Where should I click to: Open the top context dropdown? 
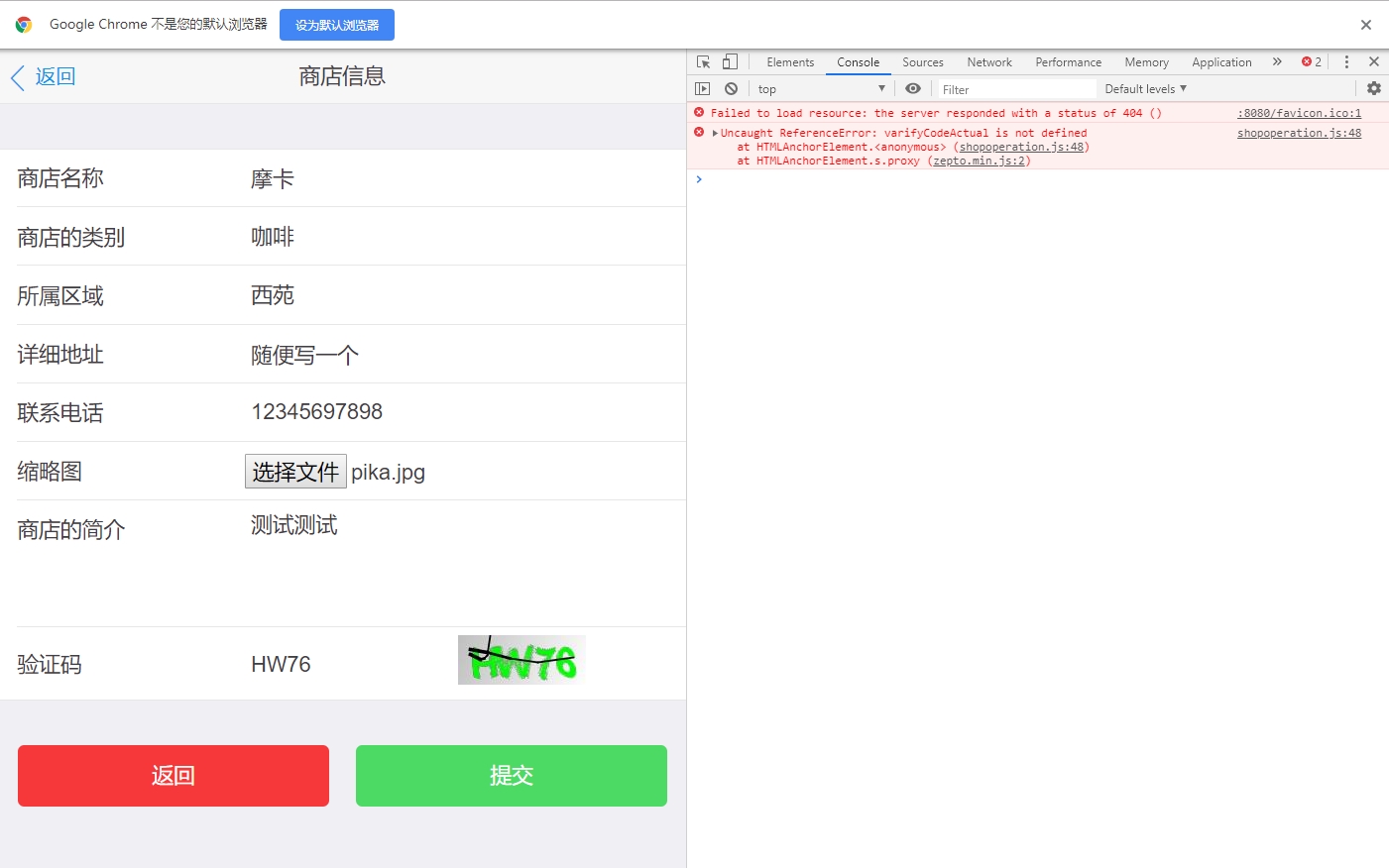point(821,89)
